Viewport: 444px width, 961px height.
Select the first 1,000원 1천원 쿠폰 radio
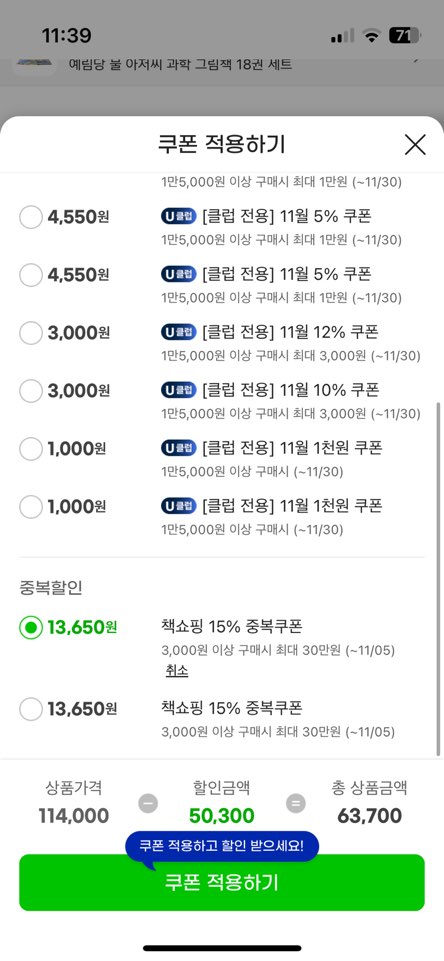pos(31,449)
